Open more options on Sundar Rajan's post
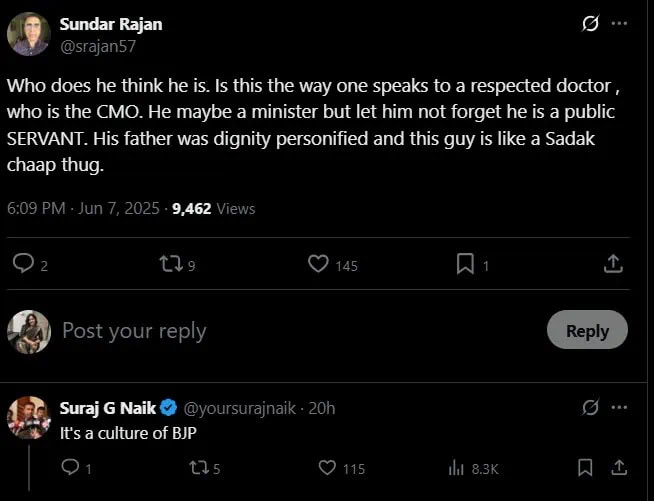Image resolution: width=654 pixels, height=501 pixels. tap(619, 23)
